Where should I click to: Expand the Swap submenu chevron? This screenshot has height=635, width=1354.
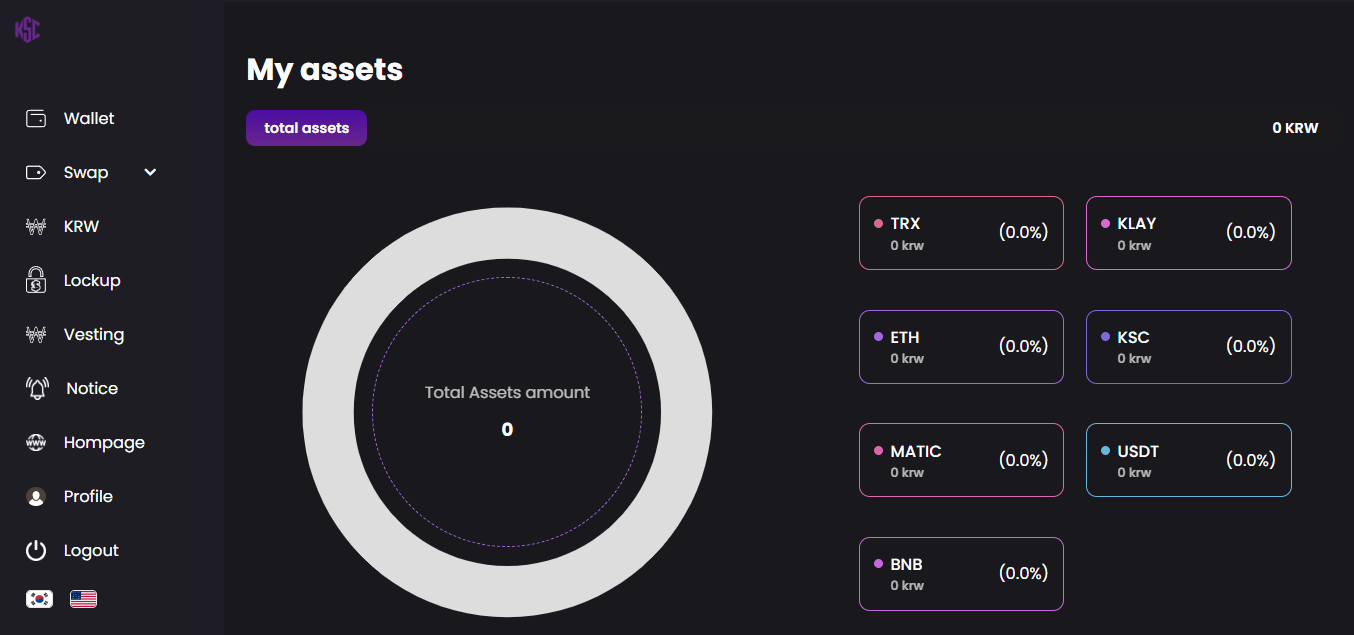point(150,172)
